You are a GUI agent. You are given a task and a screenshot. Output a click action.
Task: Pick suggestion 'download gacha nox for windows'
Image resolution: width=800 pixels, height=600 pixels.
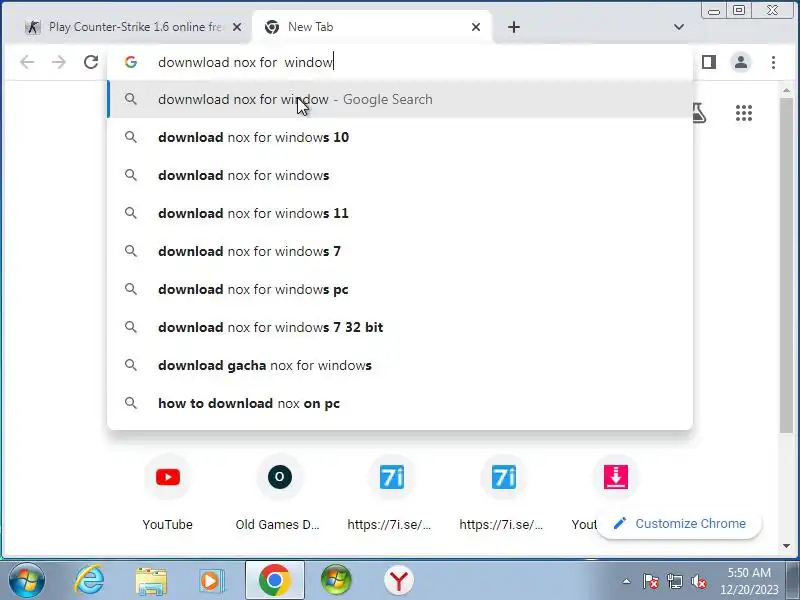coord(400,365)
